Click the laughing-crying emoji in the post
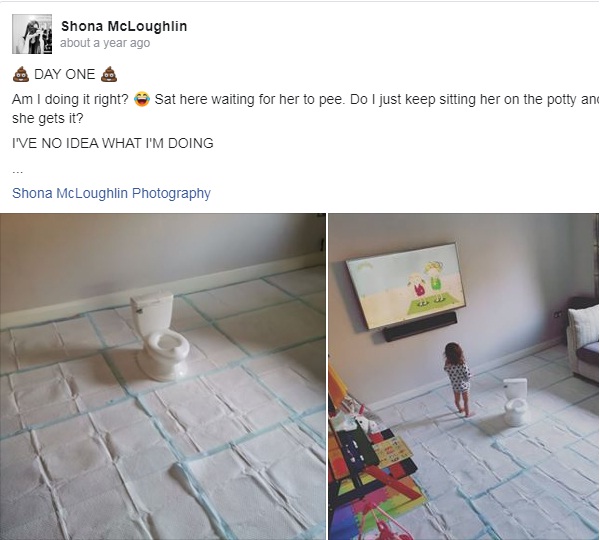 pos(142,100)
